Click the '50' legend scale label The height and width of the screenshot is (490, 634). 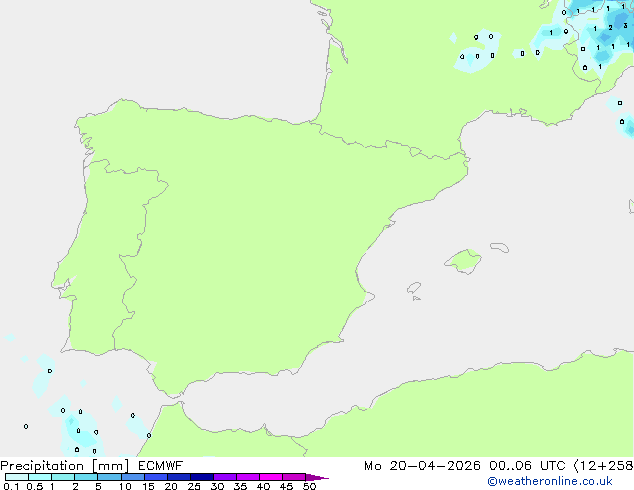(x=309, y=486)
